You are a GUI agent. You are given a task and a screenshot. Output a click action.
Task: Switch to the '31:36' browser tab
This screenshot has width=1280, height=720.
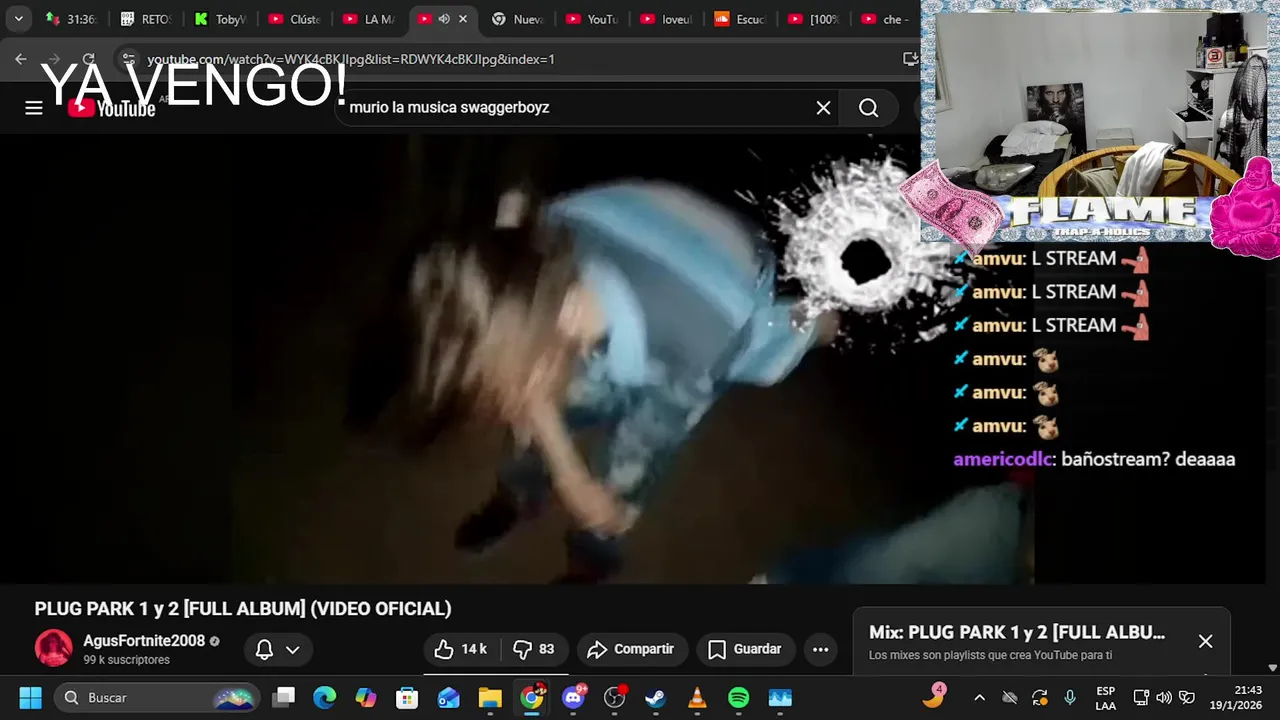[x=70, y=19]
